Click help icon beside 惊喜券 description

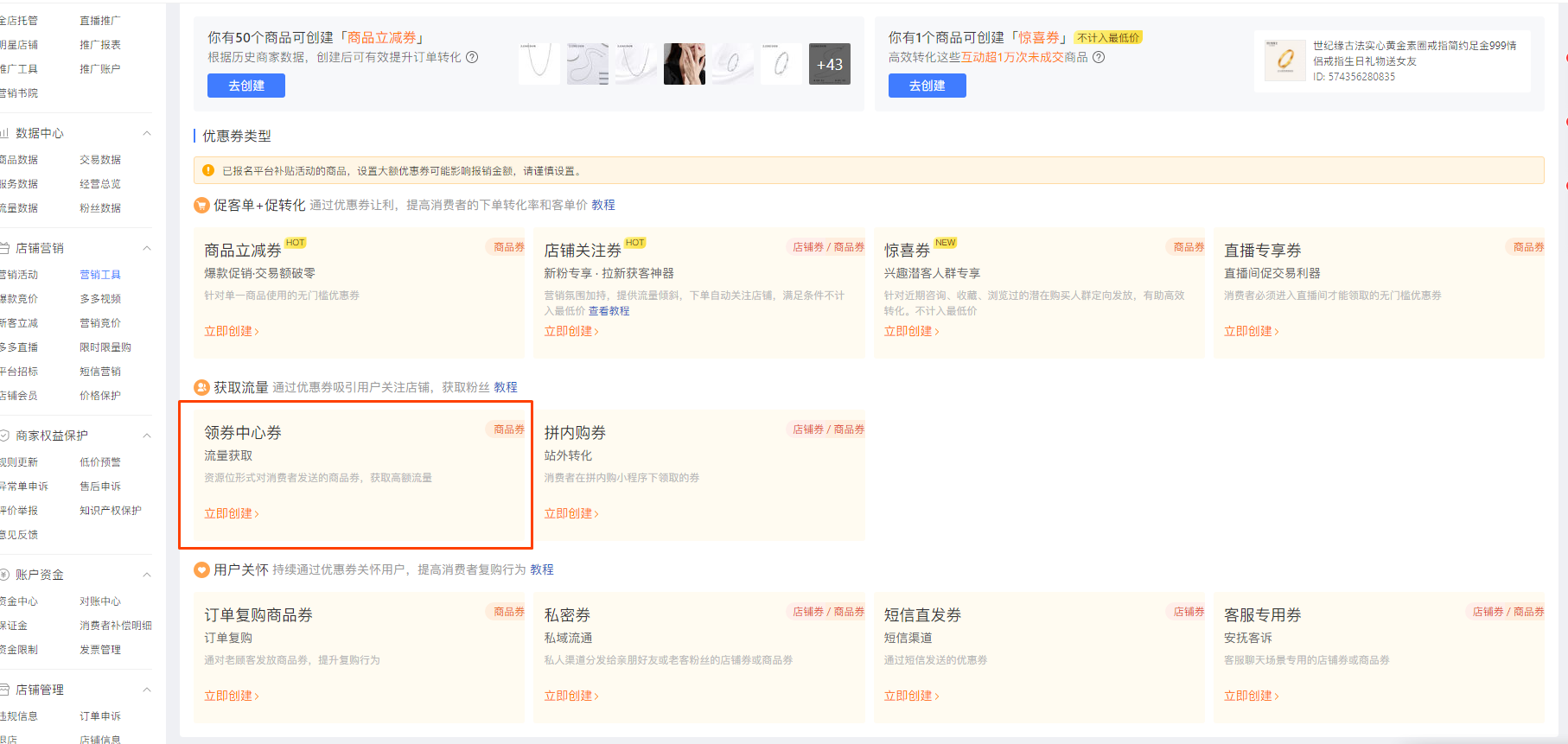1099,58
